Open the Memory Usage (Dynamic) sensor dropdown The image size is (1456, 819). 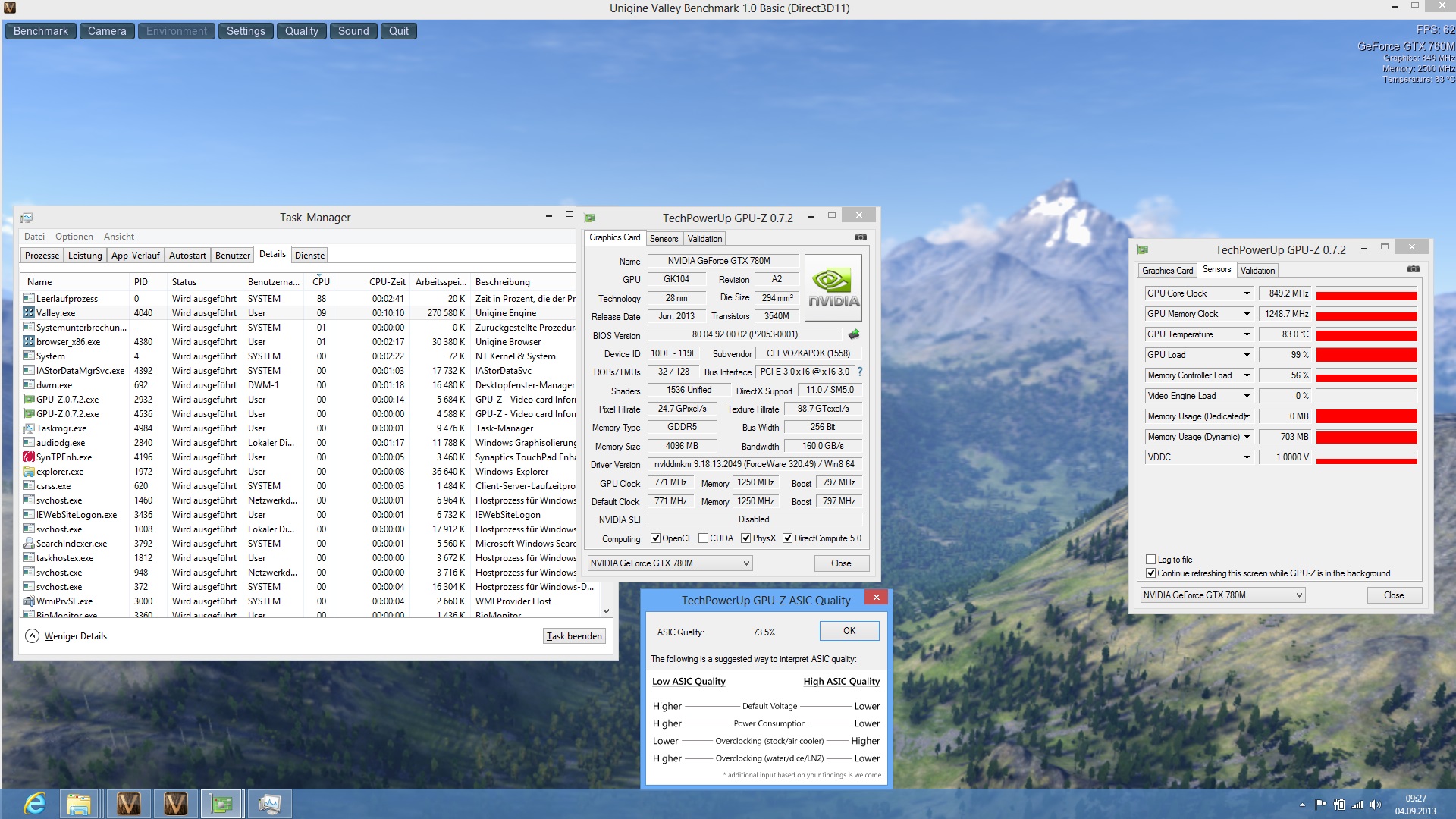(1247, 437)
